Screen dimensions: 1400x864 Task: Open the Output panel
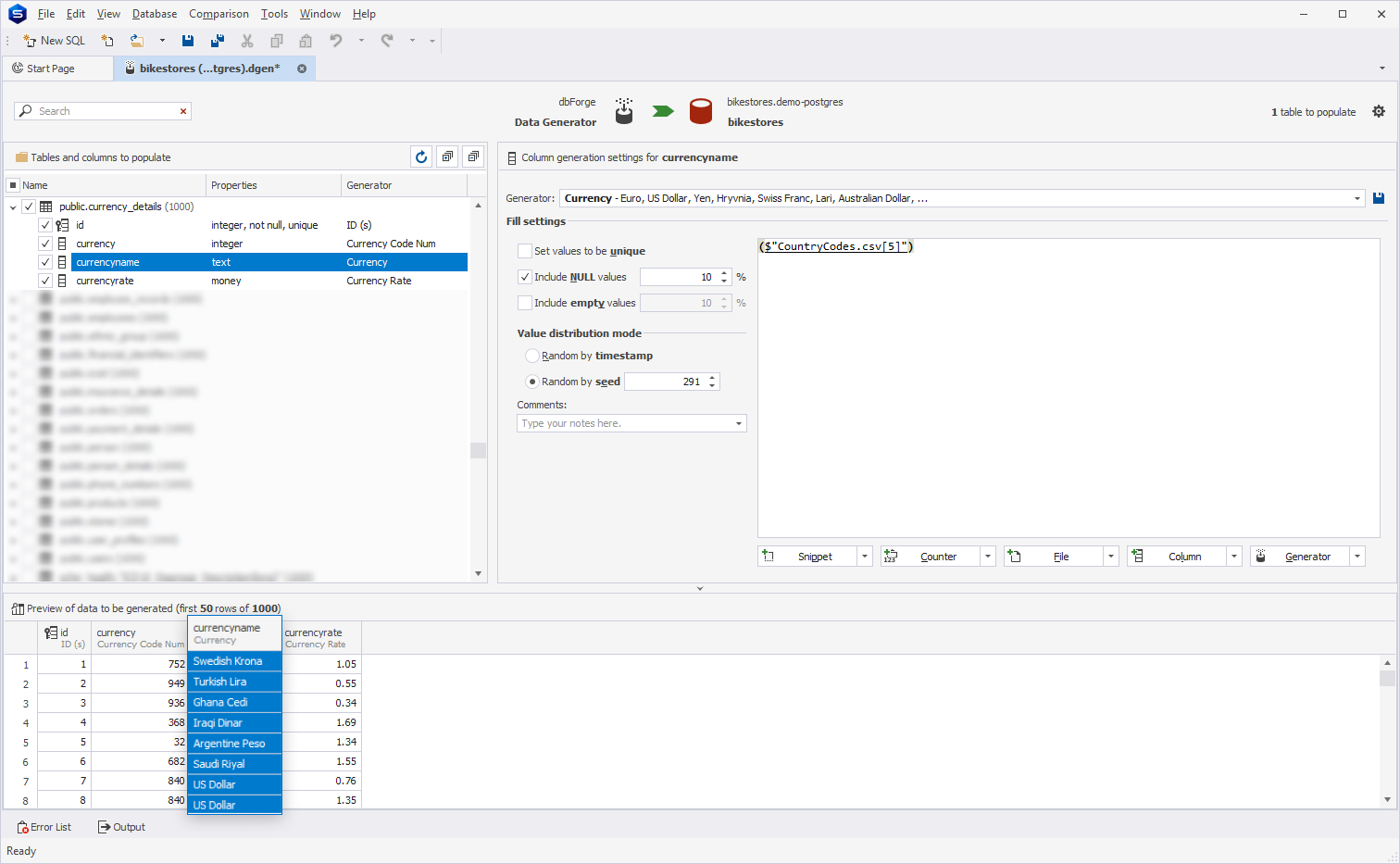(x=121, y=827)
